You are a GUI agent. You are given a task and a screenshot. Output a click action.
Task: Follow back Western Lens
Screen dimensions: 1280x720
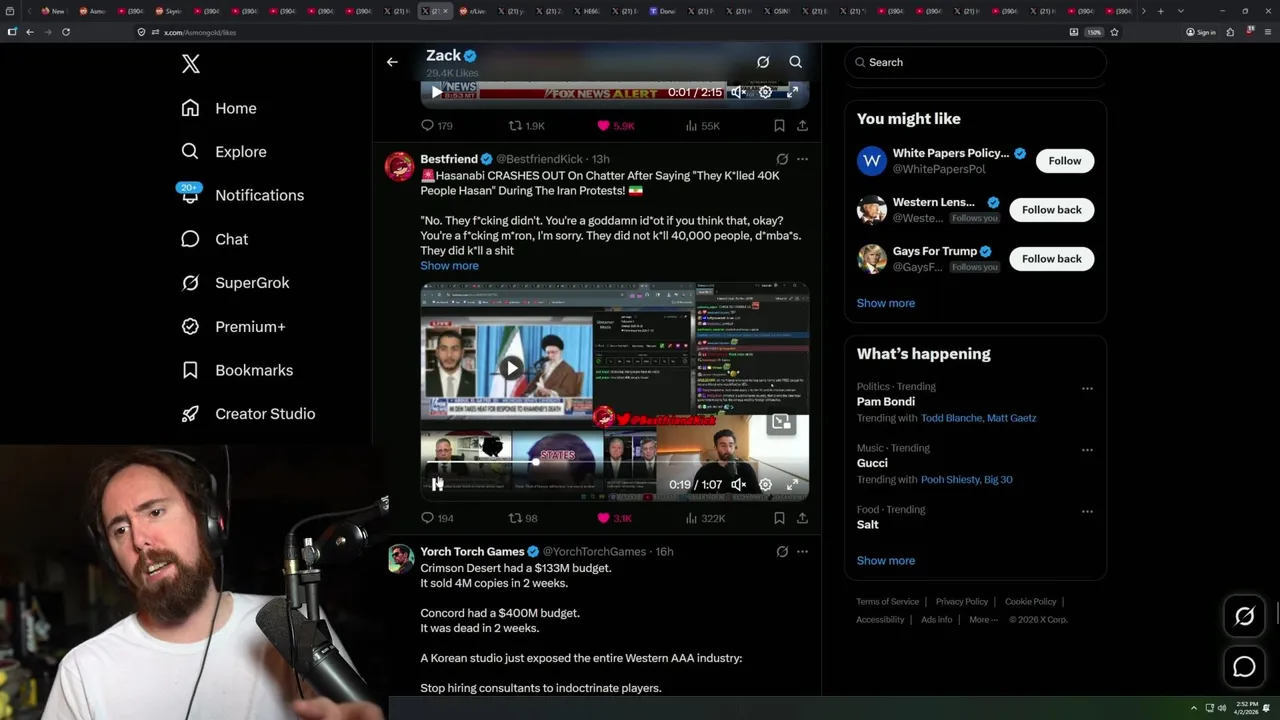(1051, 210)
